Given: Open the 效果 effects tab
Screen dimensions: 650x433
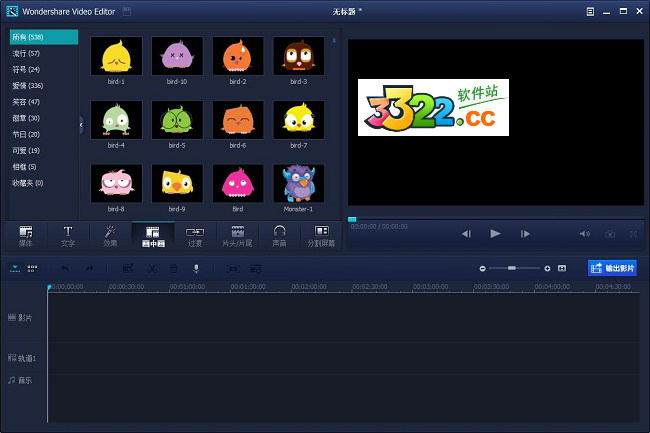Looking at the screenshot, I should tap(110, 236).
